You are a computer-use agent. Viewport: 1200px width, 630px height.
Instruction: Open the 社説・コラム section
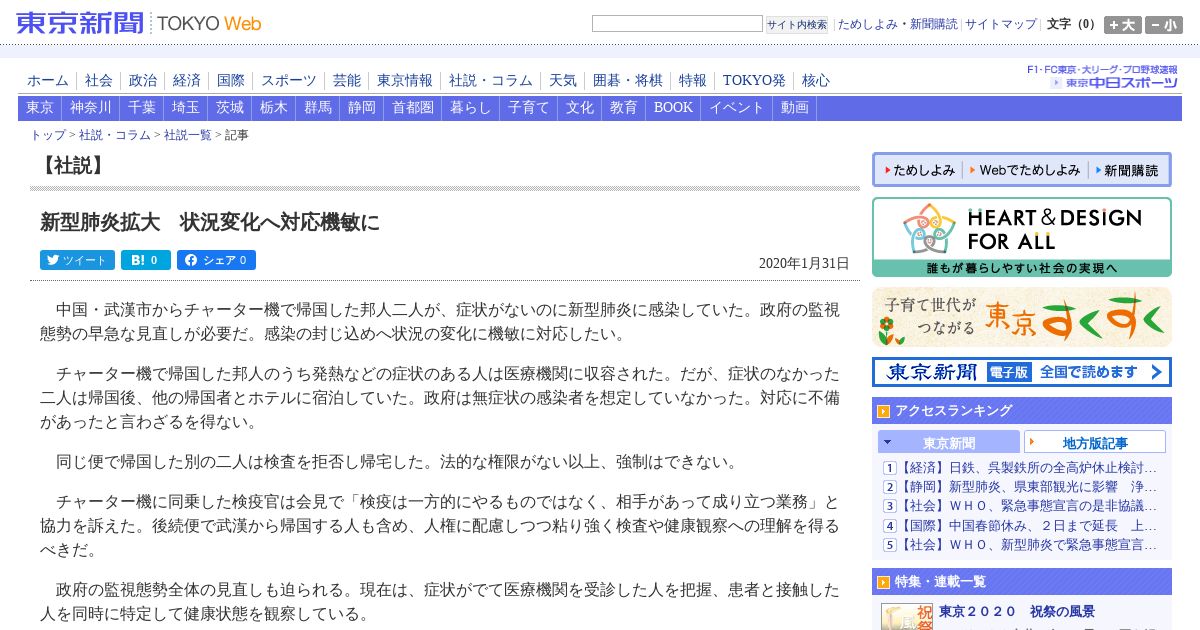coord(491,81)
